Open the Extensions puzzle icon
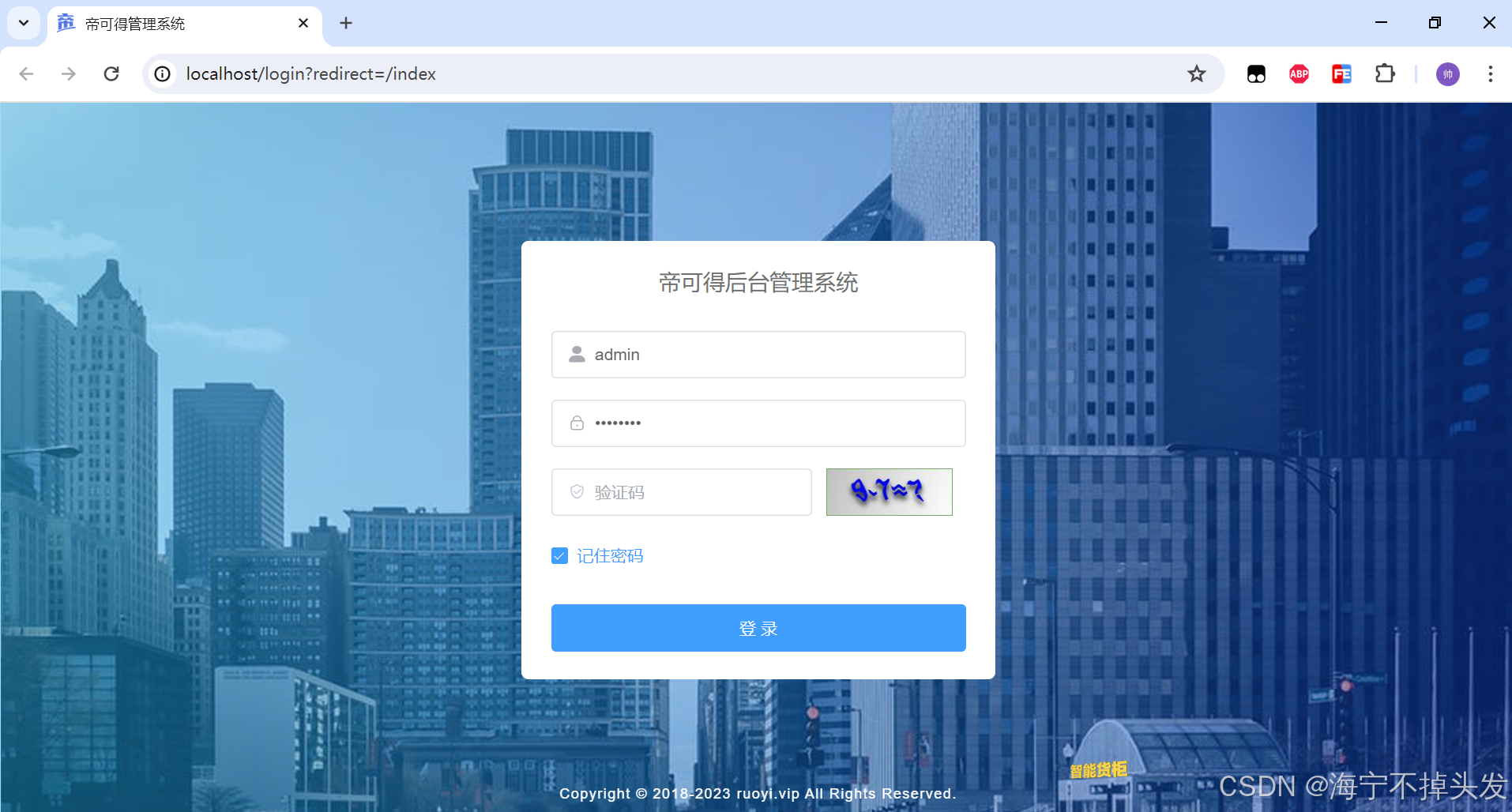This screenshot has height=812, width=1512. pyautogui.click(x=1385, y=73)
